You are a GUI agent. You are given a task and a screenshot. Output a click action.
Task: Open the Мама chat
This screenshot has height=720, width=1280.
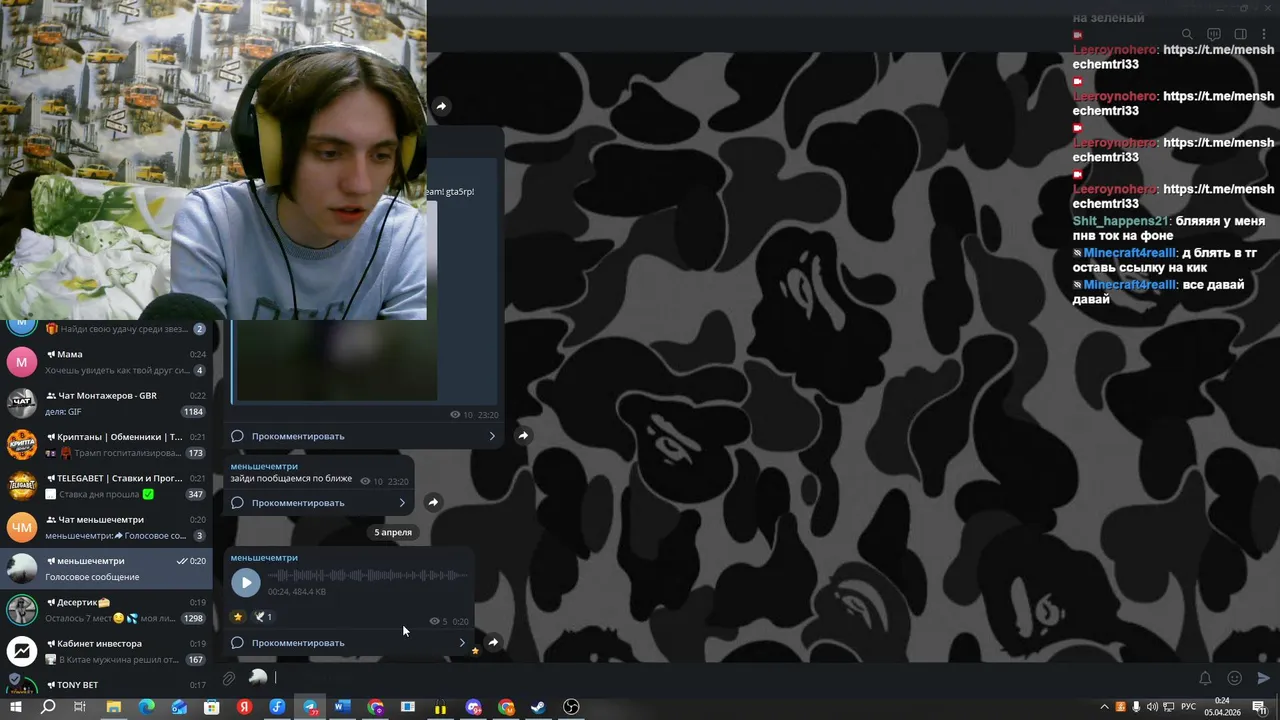pos(106,362)
